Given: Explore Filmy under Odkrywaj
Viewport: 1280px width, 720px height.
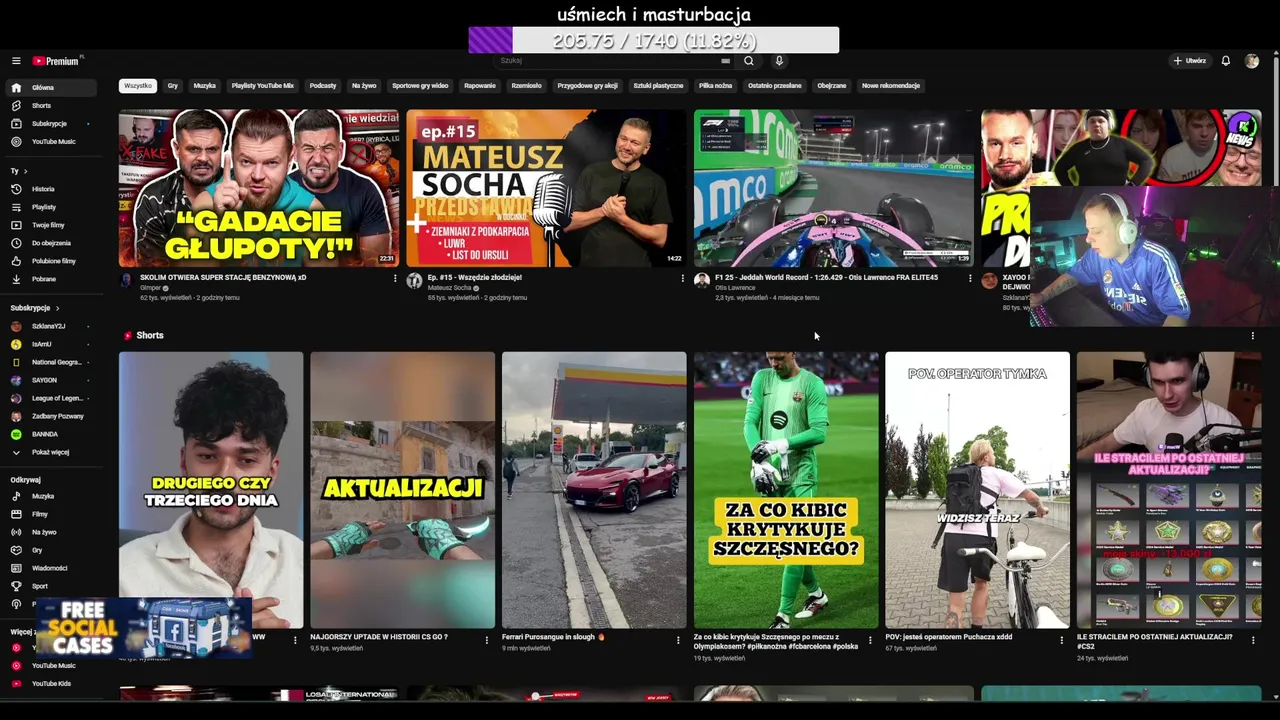Looking at the screenshot, I should point(50,514).
